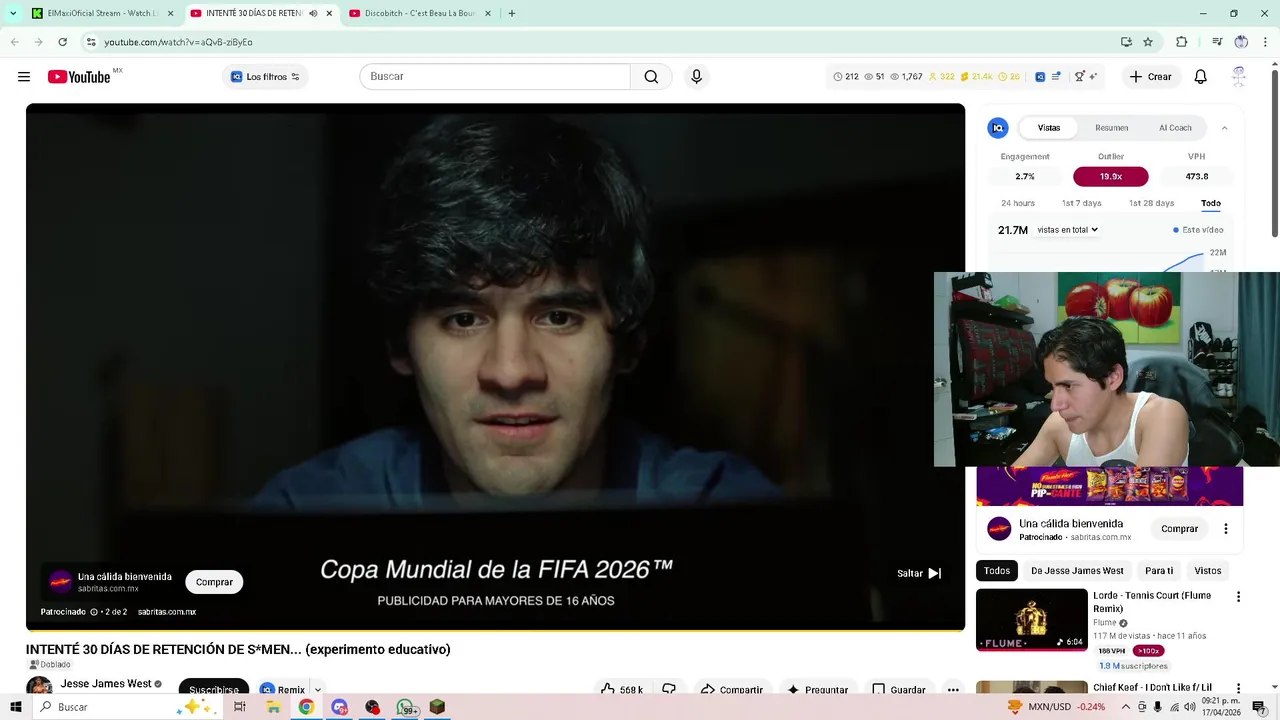Image resolution: width=1280 pixels, height=720 pixels.
Task: Select the Vistos chip
Action: pos(1207,571)
